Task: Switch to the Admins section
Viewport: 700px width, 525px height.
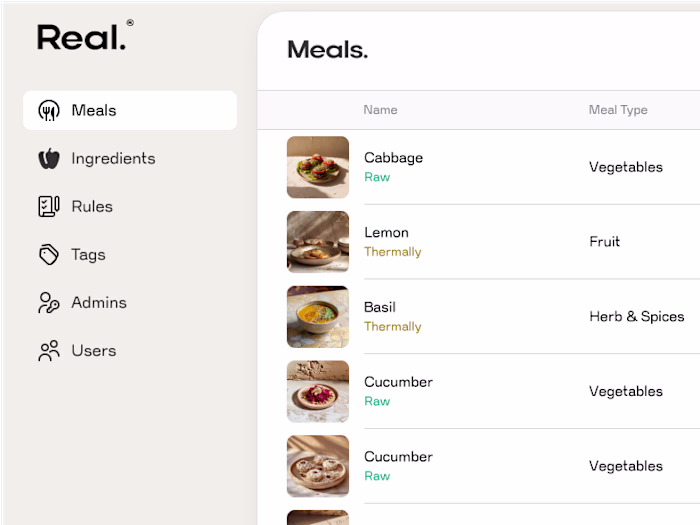Action: [x=99, y=303]
